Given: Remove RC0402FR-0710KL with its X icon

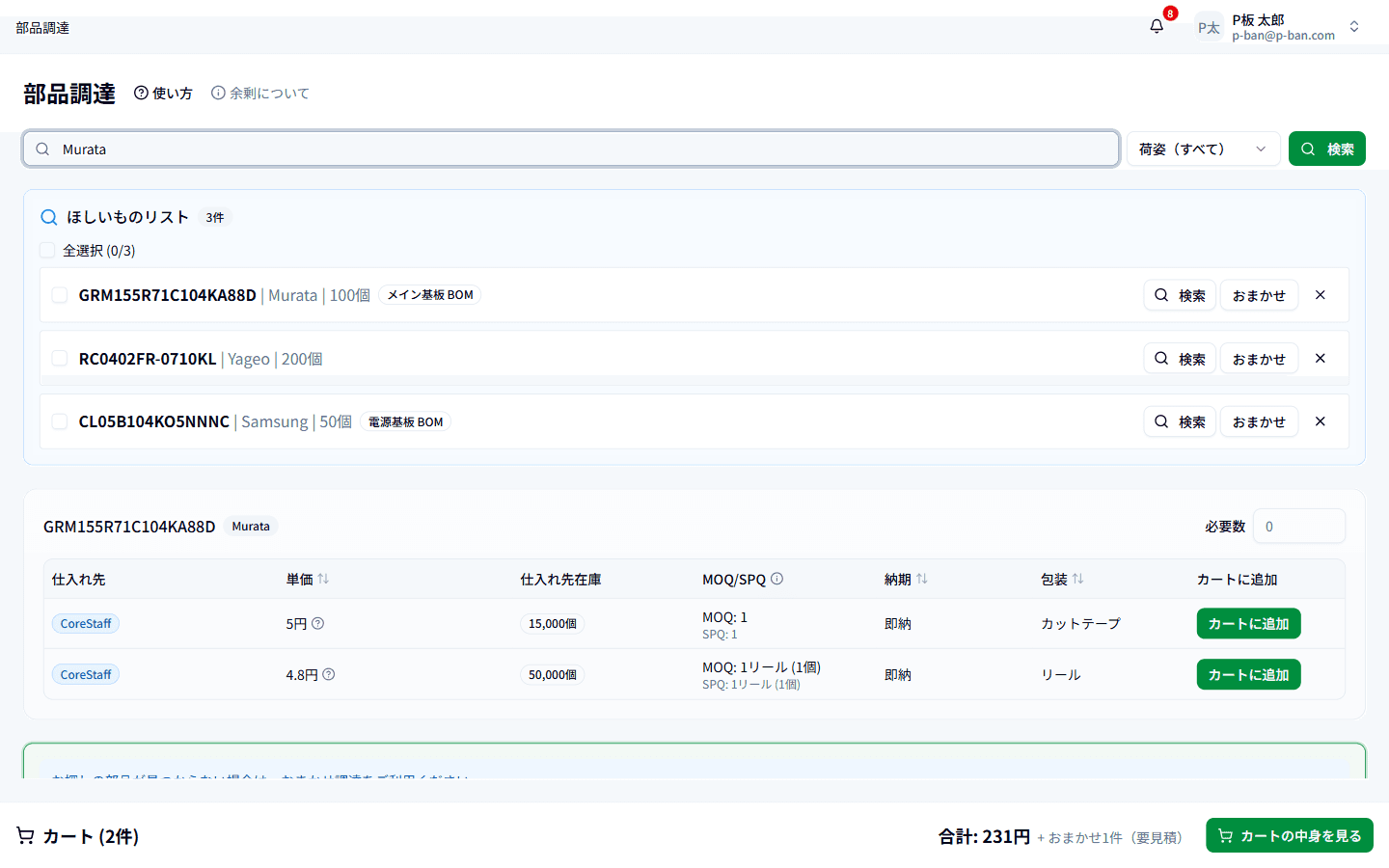Looking at the screenshot, I should (x=1321, y=359).
